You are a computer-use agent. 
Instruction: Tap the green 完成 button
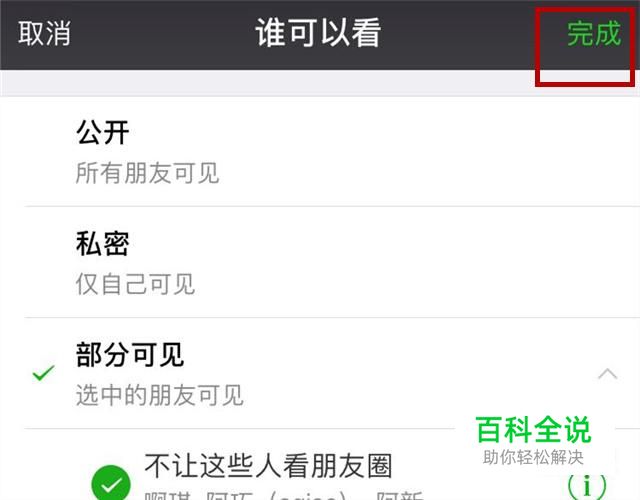pyautogui.click(x=594, y=33)
